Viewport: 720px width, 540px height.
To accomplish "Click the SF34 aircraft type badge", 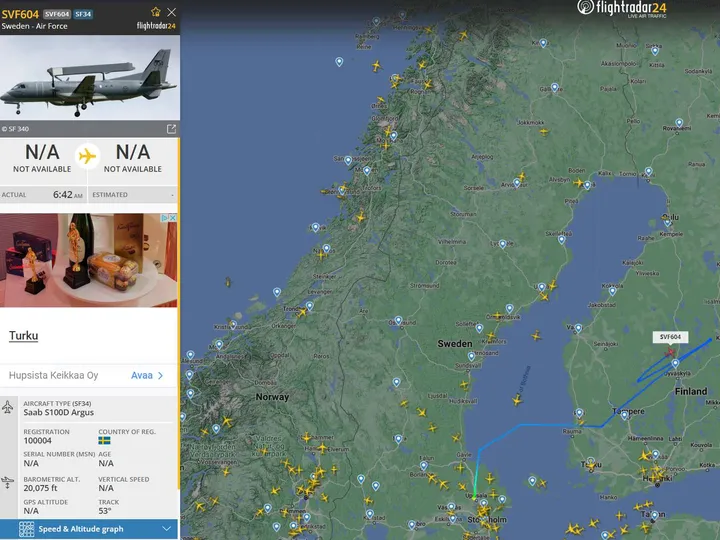I will point(83,14).
